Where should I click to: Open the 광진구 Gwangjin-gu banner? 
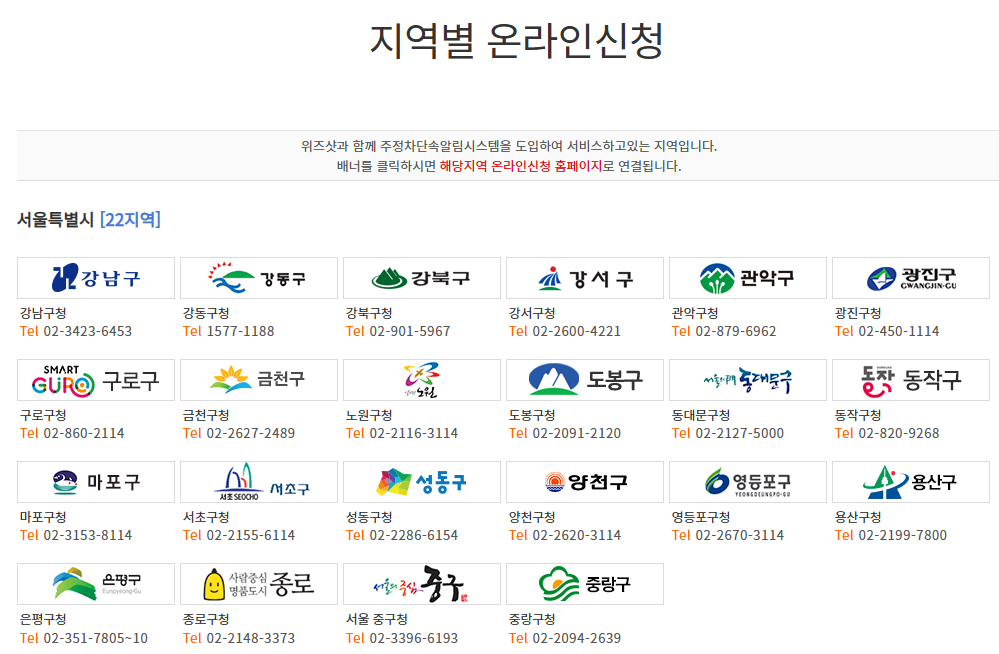[911, 278]
